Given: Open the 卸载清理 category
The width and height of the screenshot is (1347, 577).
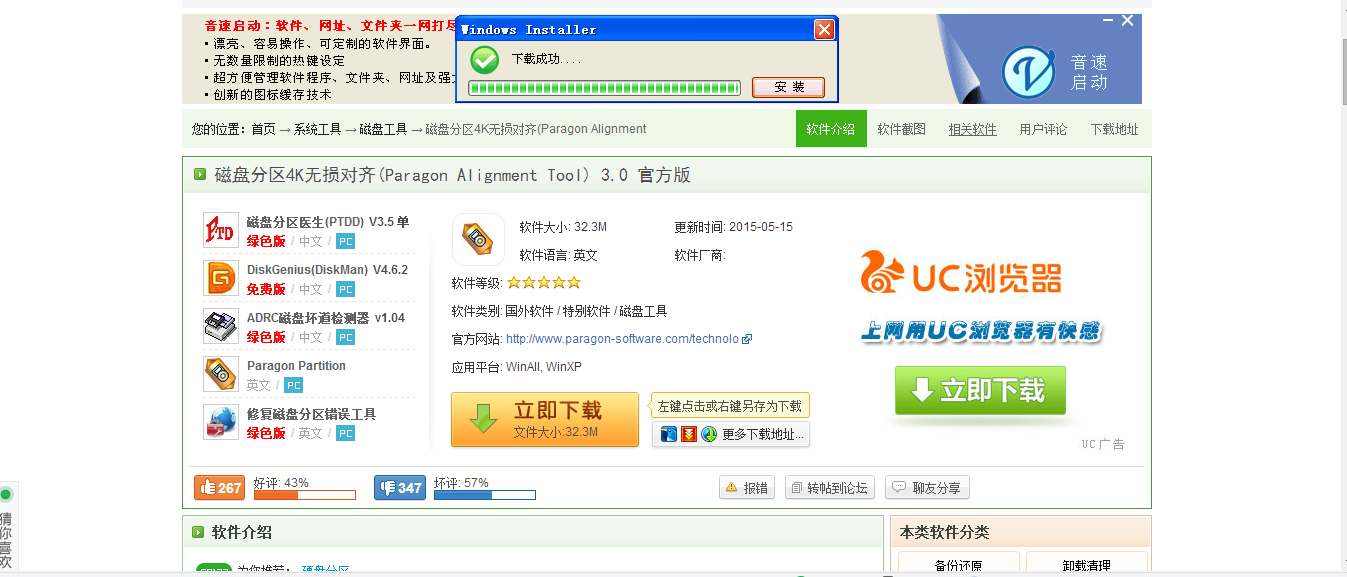Looking at the screenshot, I should (x=1086, y=565).
